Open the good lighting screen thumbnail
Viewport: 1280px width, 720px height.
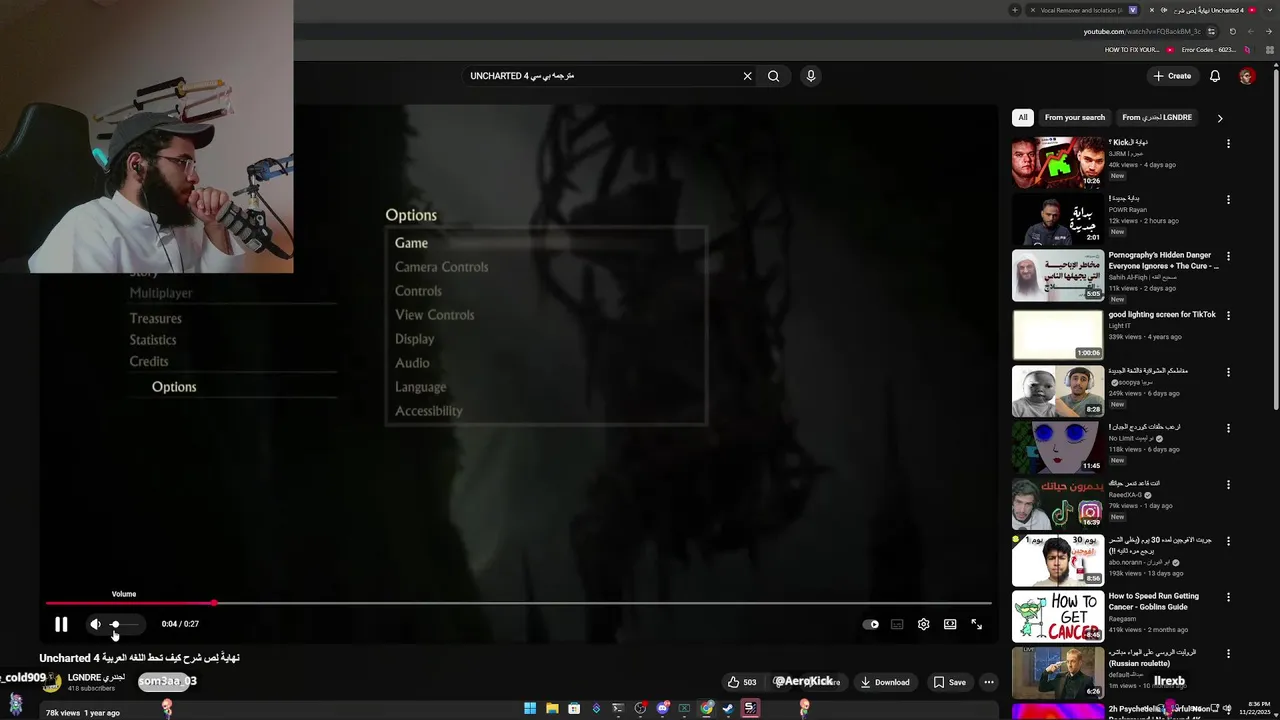[1057, 334]
